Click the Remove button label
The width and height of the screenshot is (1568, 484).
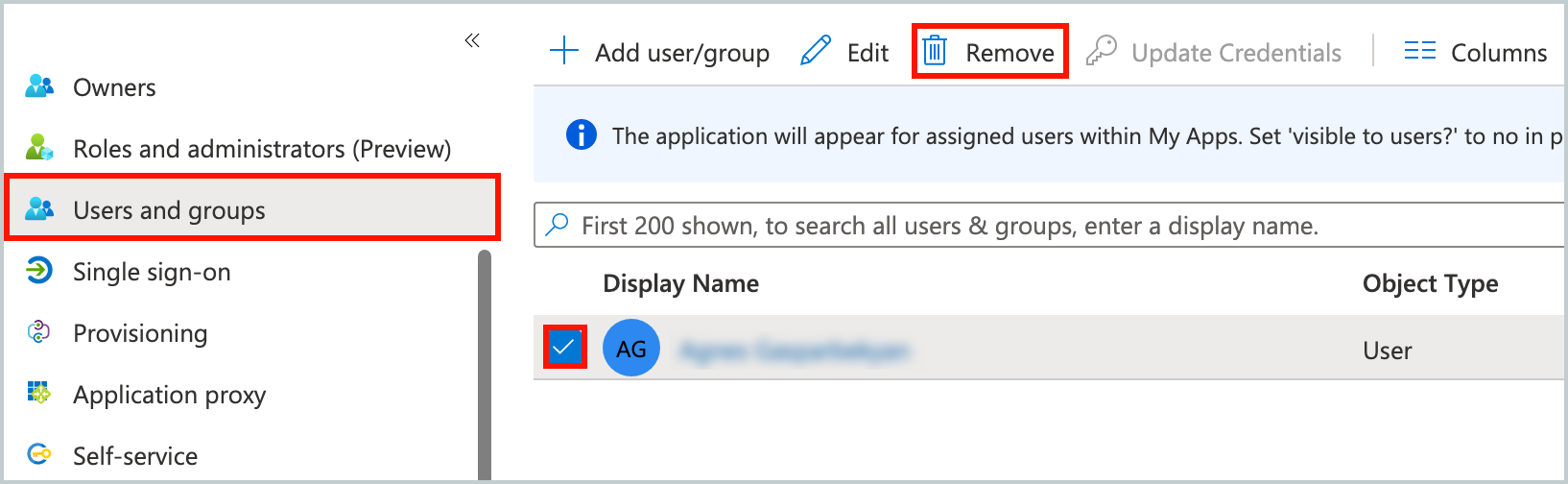[x=1010, y=53]
